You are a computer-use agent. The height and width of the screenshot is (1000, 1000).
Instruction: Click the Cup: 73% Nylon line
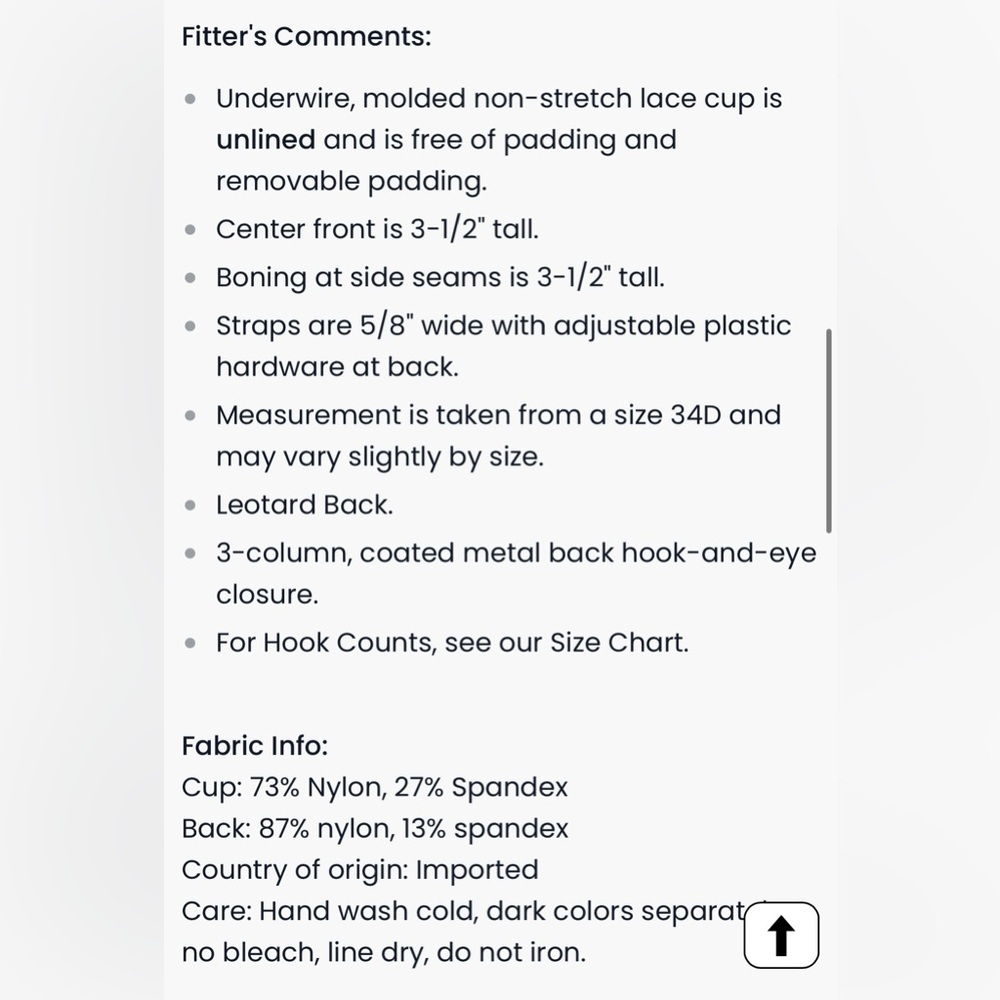374,787
